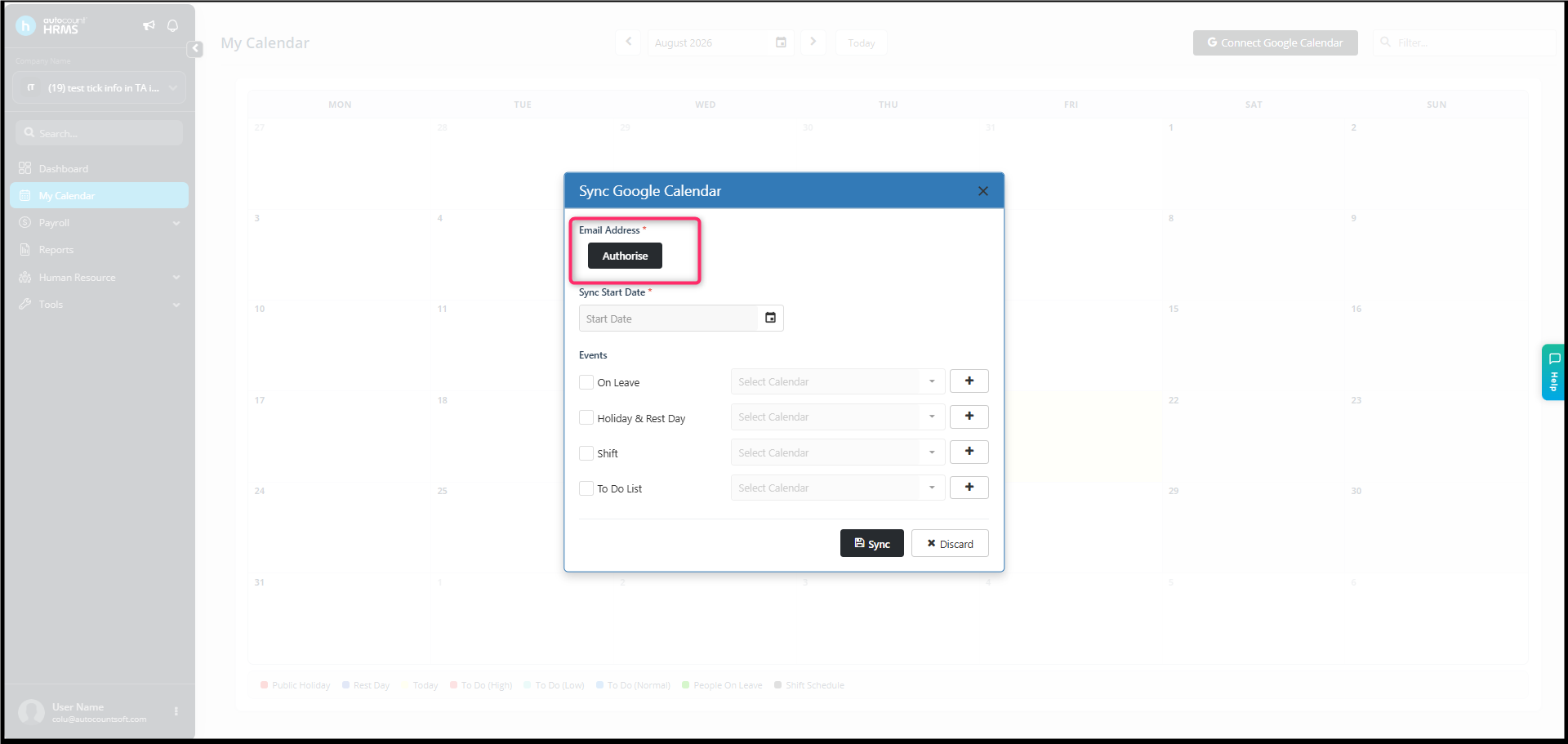The height and width of the screenshot is (744, 1568).
Task: Click the user avatar picture
Action: pyautogui.click(x=32, y=712)
